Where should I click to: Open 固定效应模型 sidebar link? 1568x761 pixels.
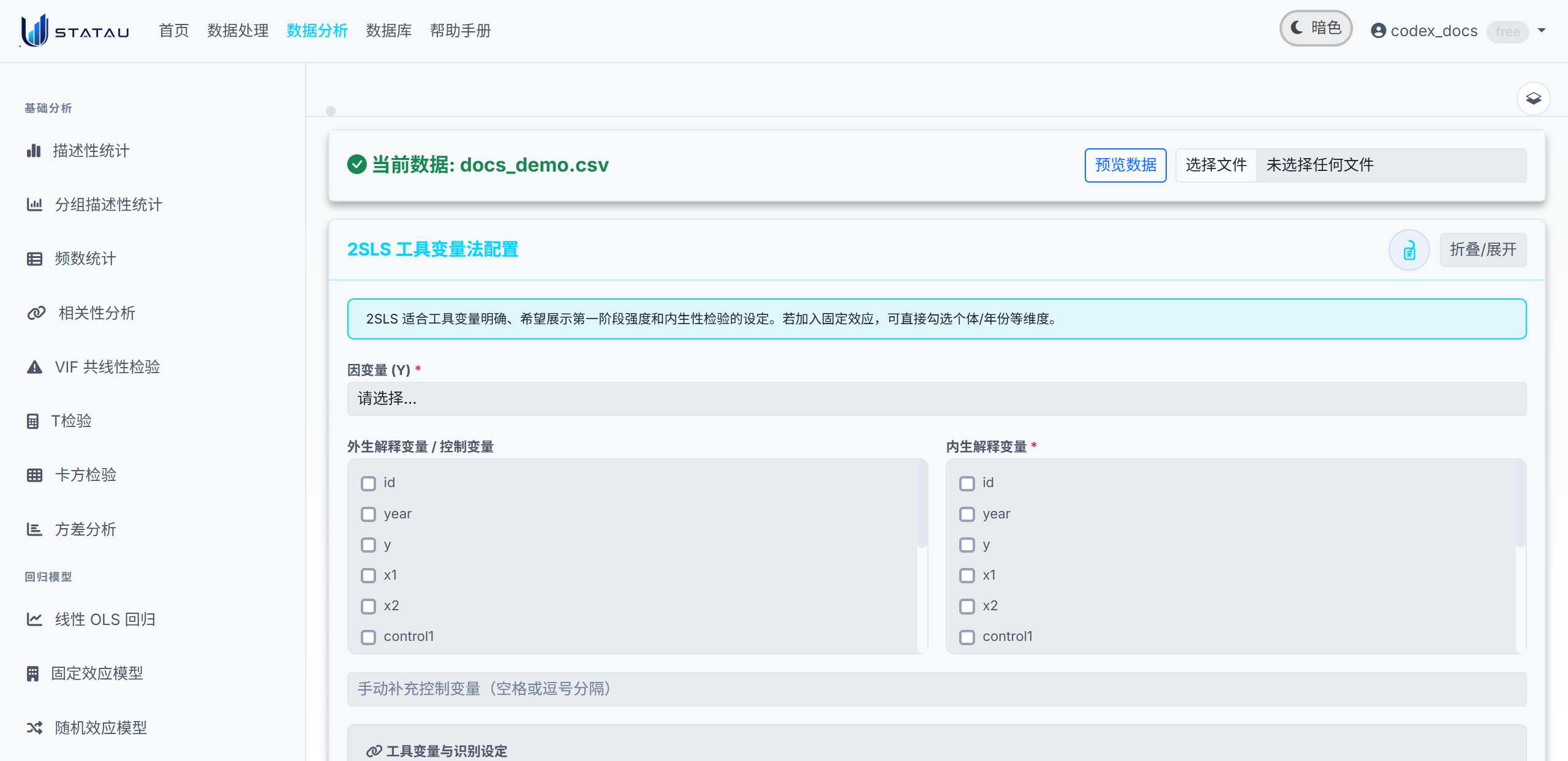(x=97, y=673)
